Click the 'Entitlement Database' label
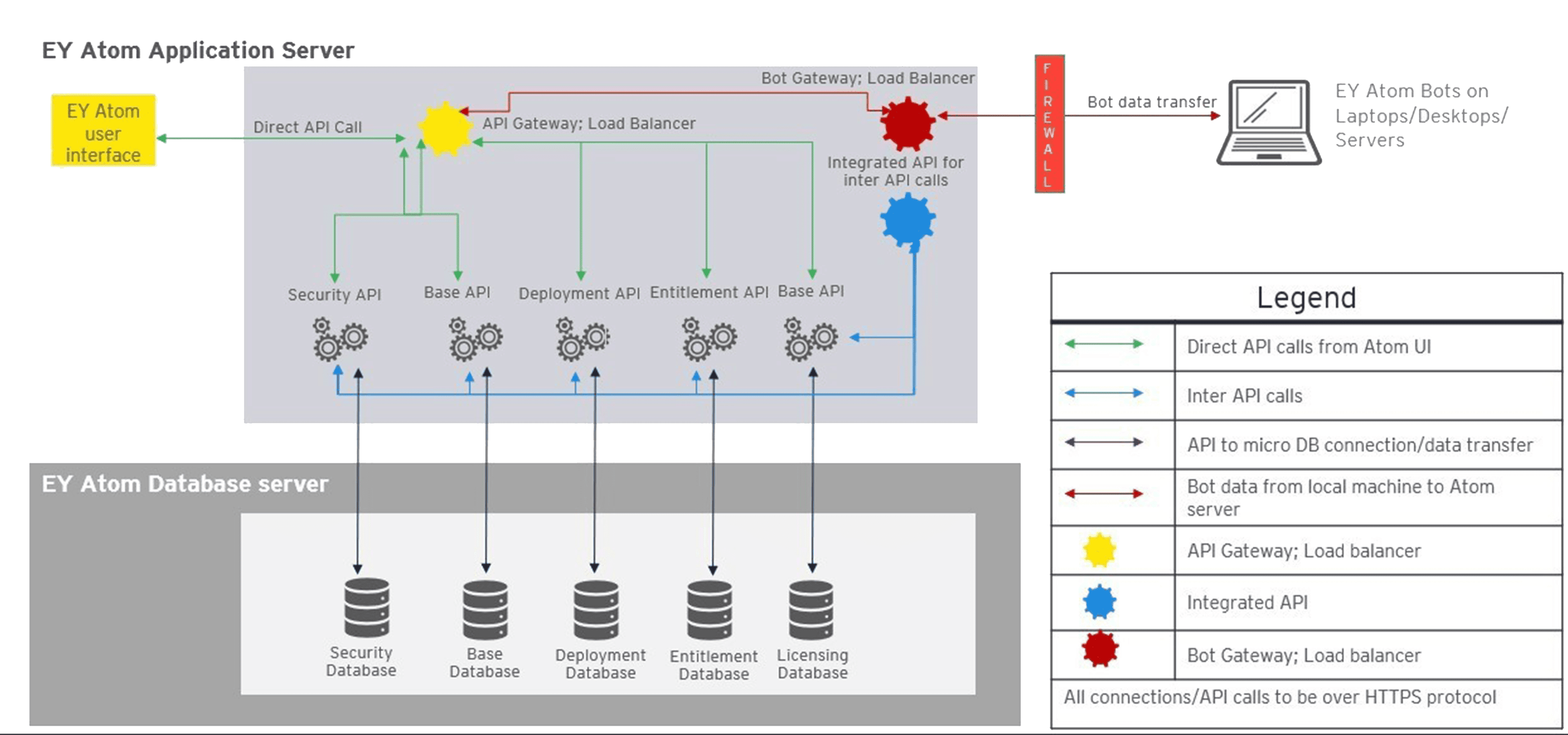The width and height of the screenshot is (1568, 735). (x=713, y=665)
